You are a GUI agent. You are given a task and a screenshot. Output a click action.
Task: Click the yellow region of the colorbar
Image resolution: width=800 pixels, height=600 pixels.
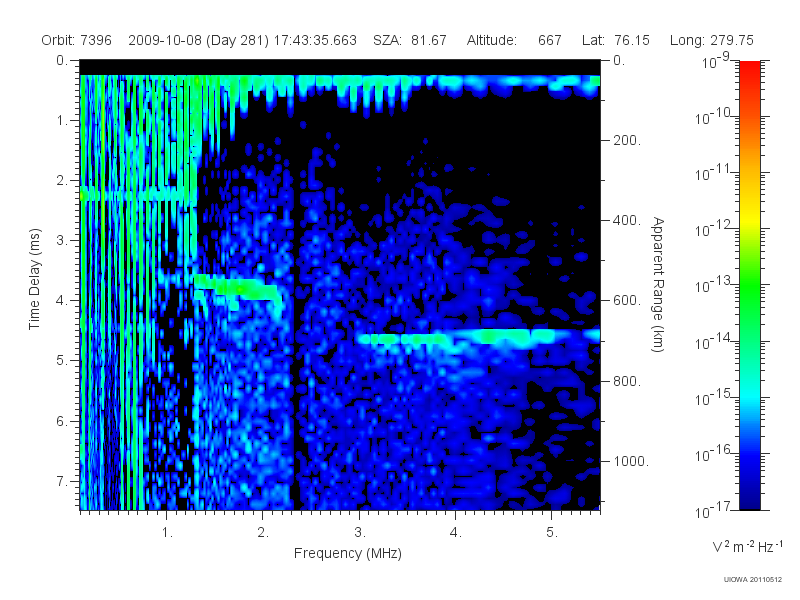750,217
